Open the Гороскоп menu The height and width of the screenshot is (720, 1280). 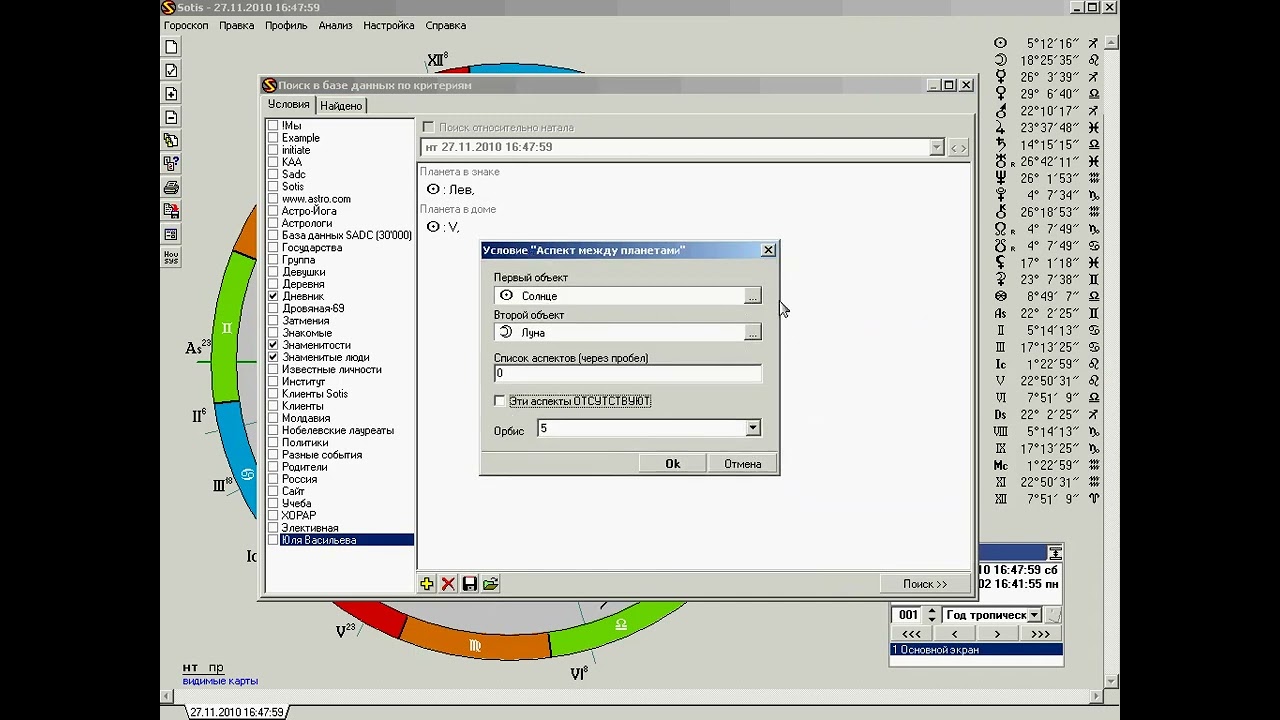(186, 25)
